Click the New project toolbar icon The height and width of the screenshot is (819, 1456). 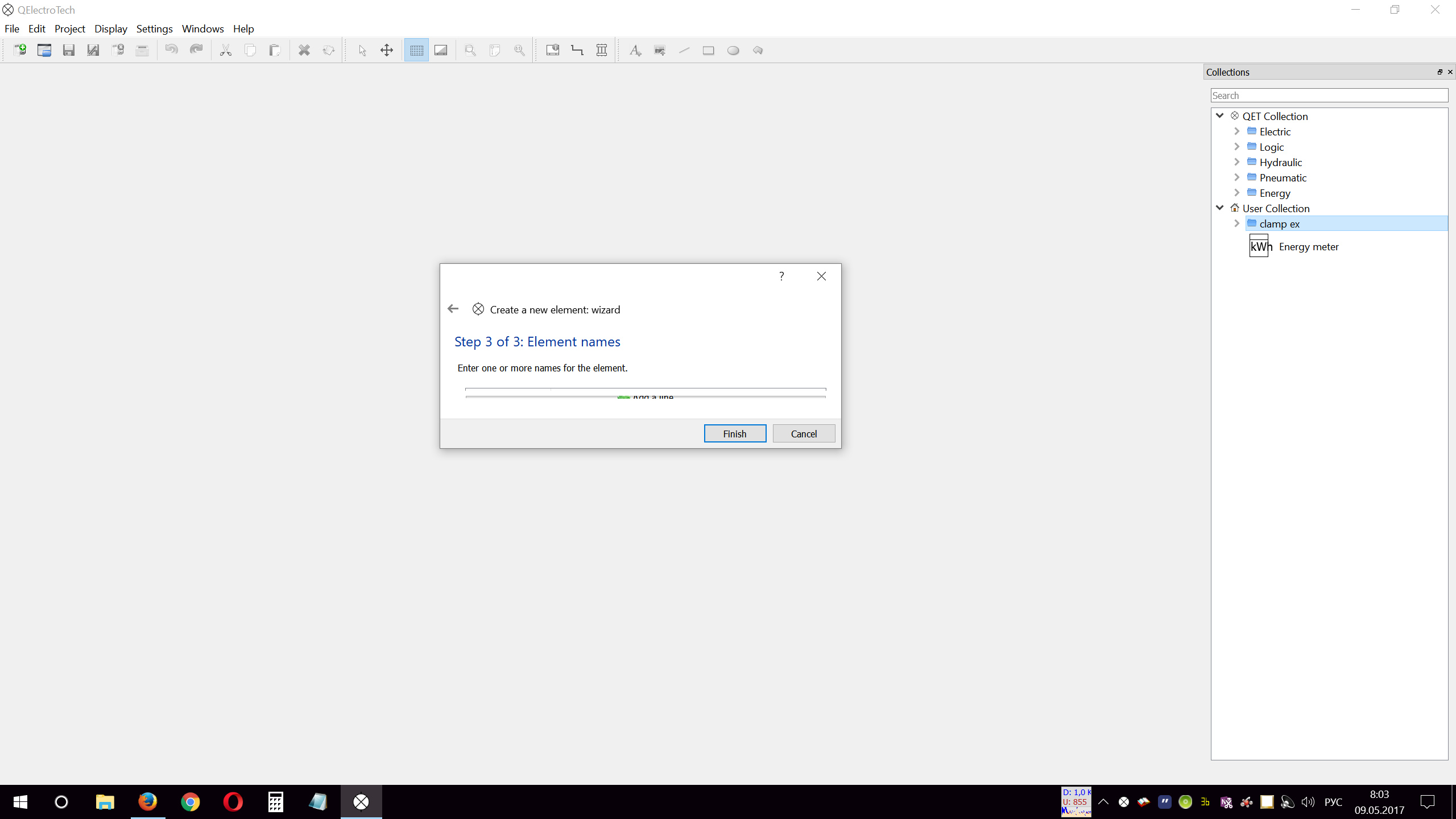[x=20, y=50]
